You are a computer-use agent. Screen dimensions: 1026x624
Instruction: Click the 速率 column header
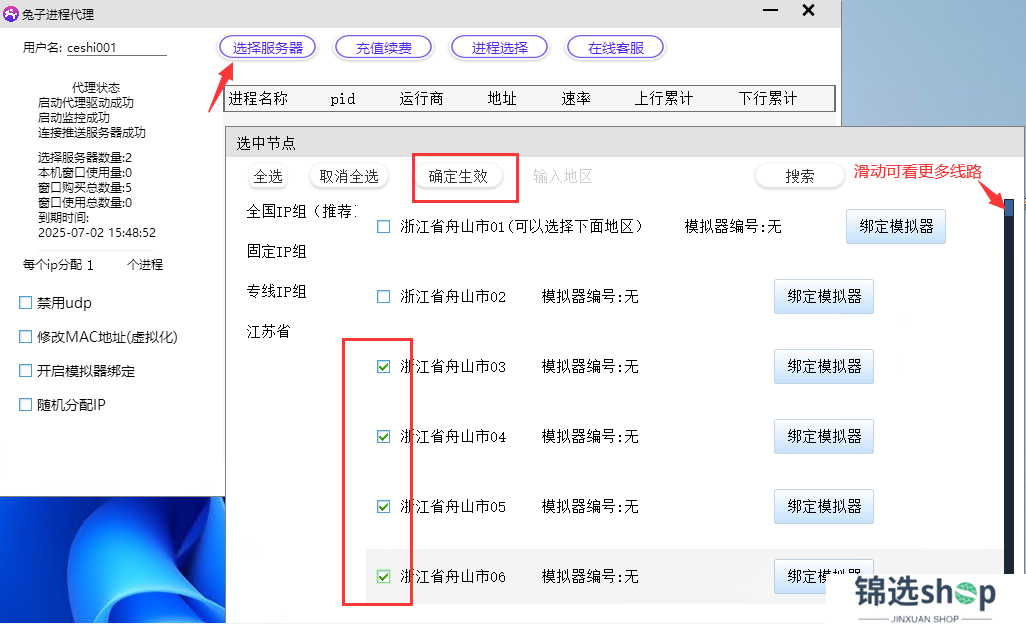click(576, 99)
